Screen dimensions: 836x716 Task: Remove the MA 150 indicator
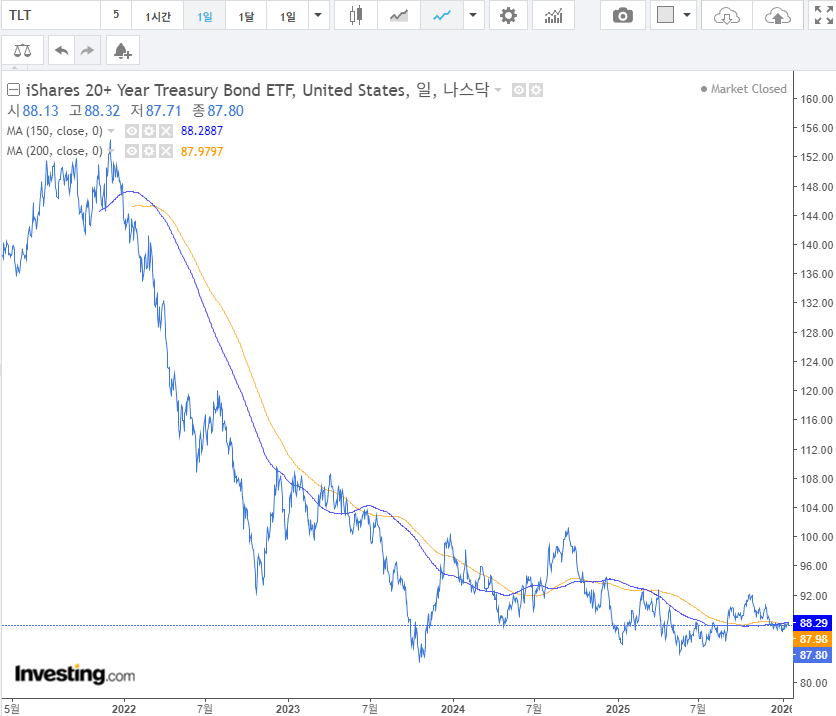coord(166,131)
